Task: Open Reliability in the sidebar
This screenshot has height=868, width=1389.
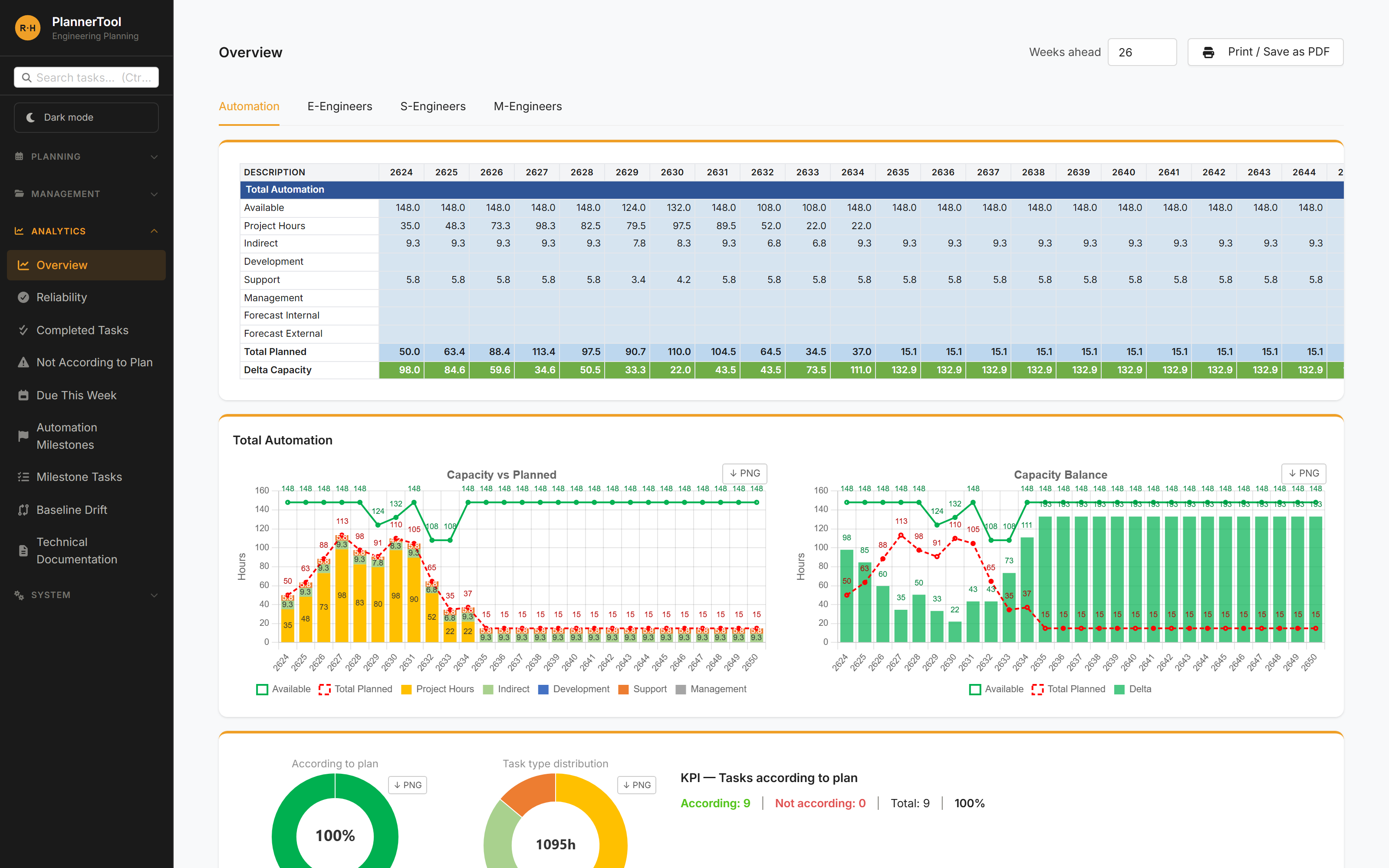Action: tap(86, 297)
